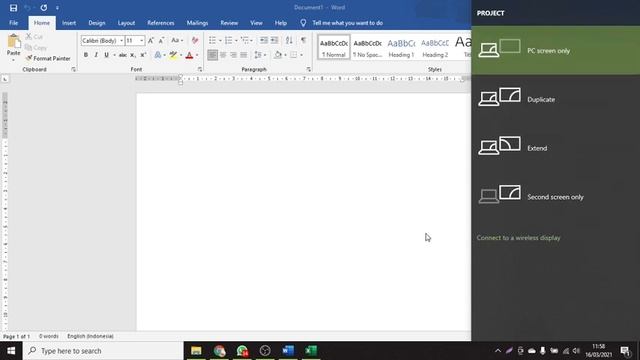This screenshot has width=640, height=360.
Task: Apply subscript formatting
Action: tap(133, 55)
